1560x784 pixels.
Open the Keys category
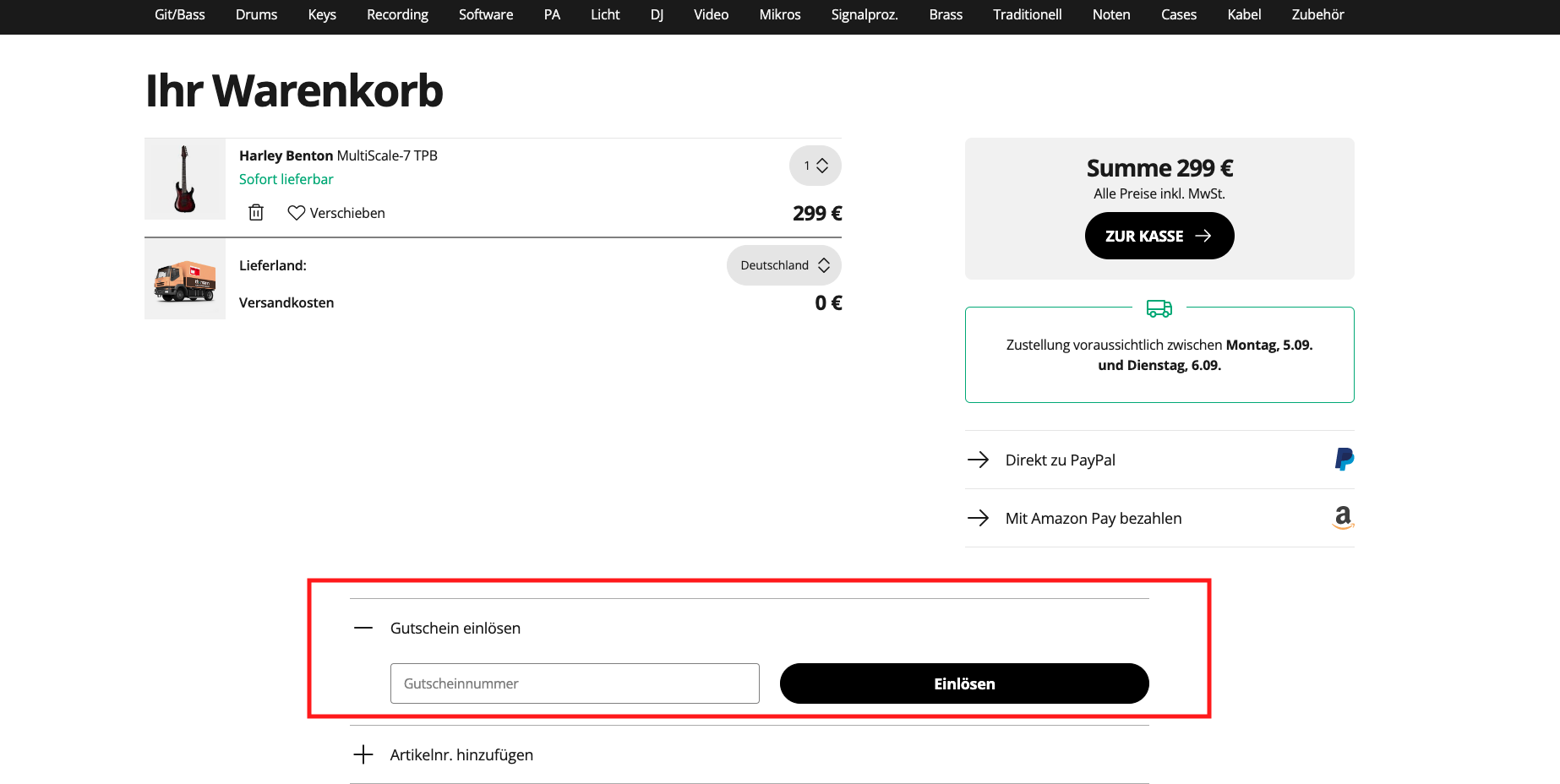(x=322, y=14)
